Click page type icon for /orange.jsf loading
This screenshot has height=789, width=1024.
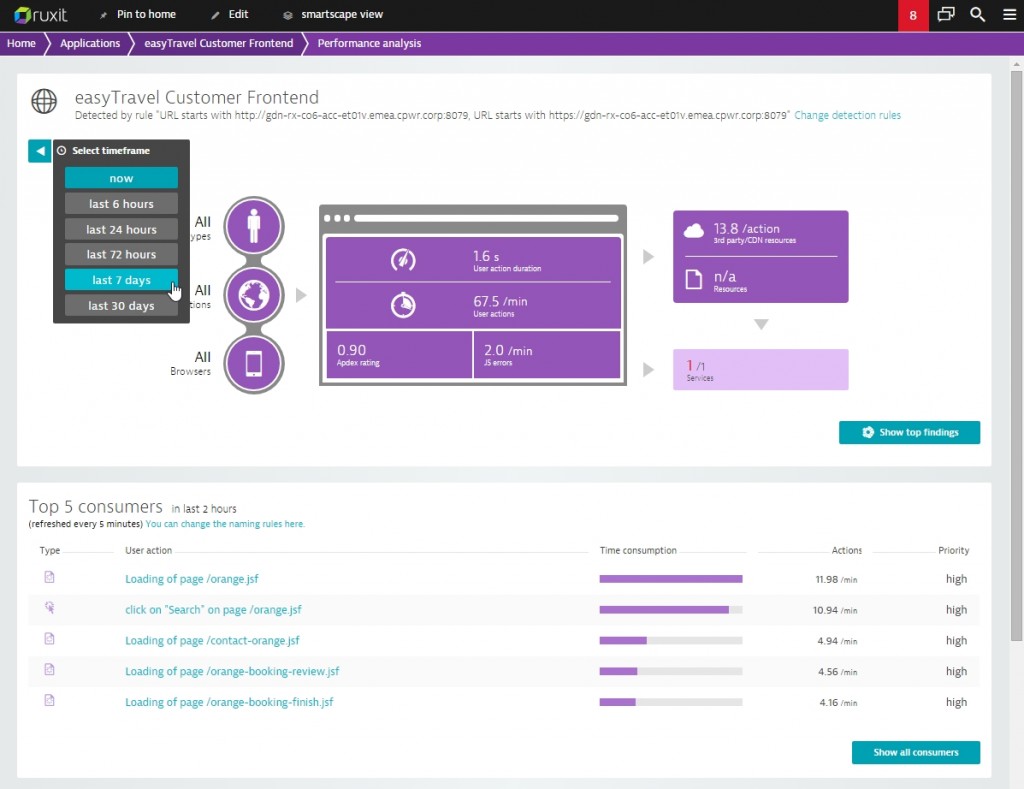point(50,577)
